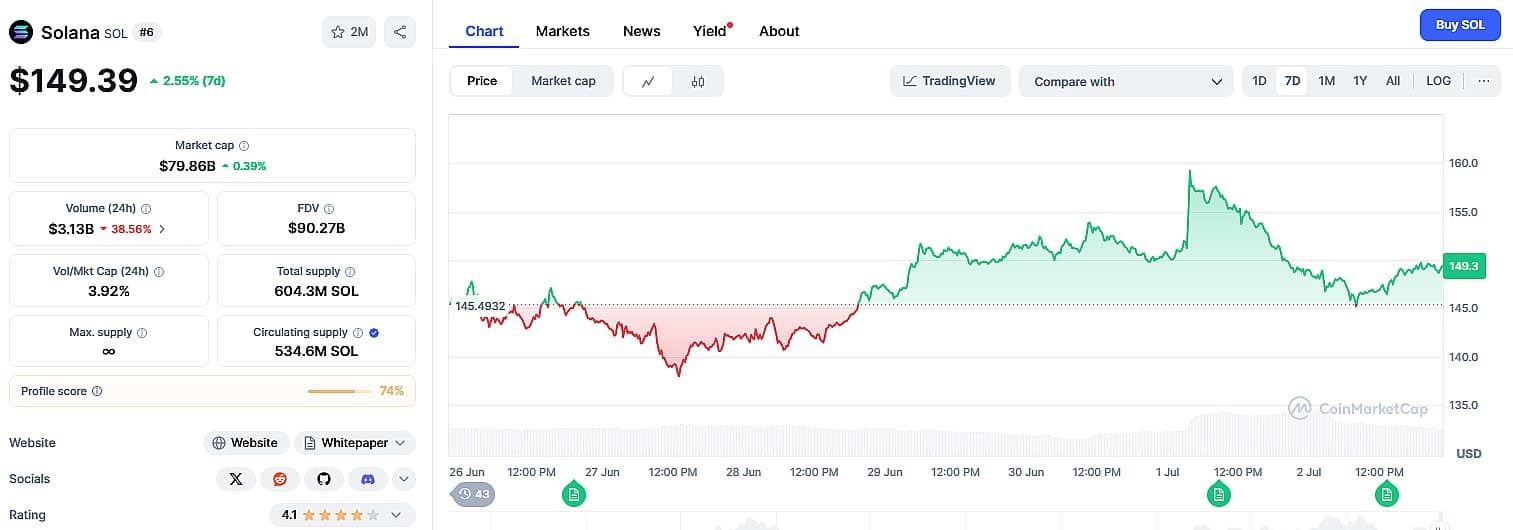Click the 1 Jul news marker on timeline
1513x530 pixels.
point(1218,493)
